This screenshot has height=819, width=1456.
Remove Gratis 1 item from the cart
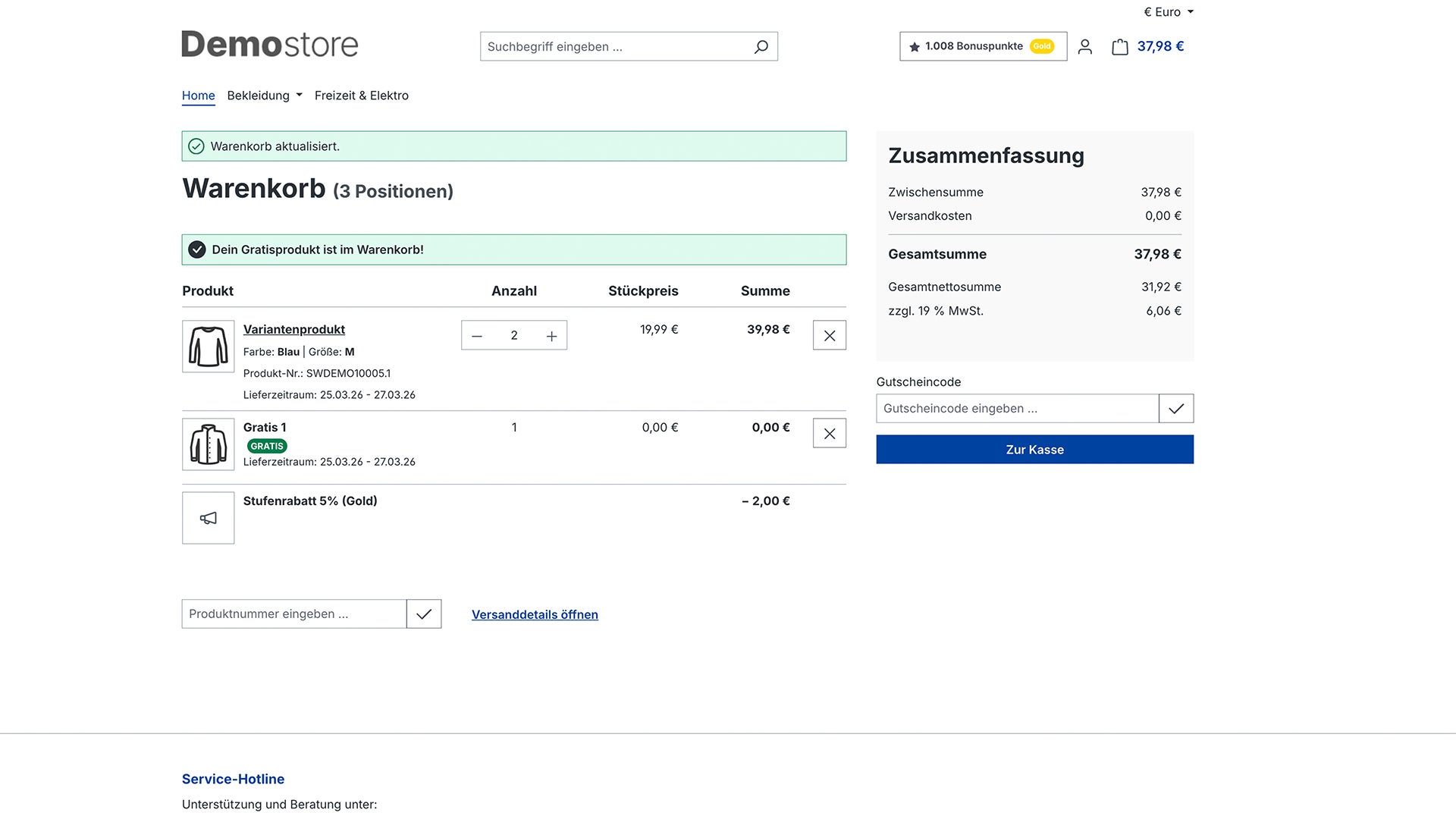tap(830, 433)
